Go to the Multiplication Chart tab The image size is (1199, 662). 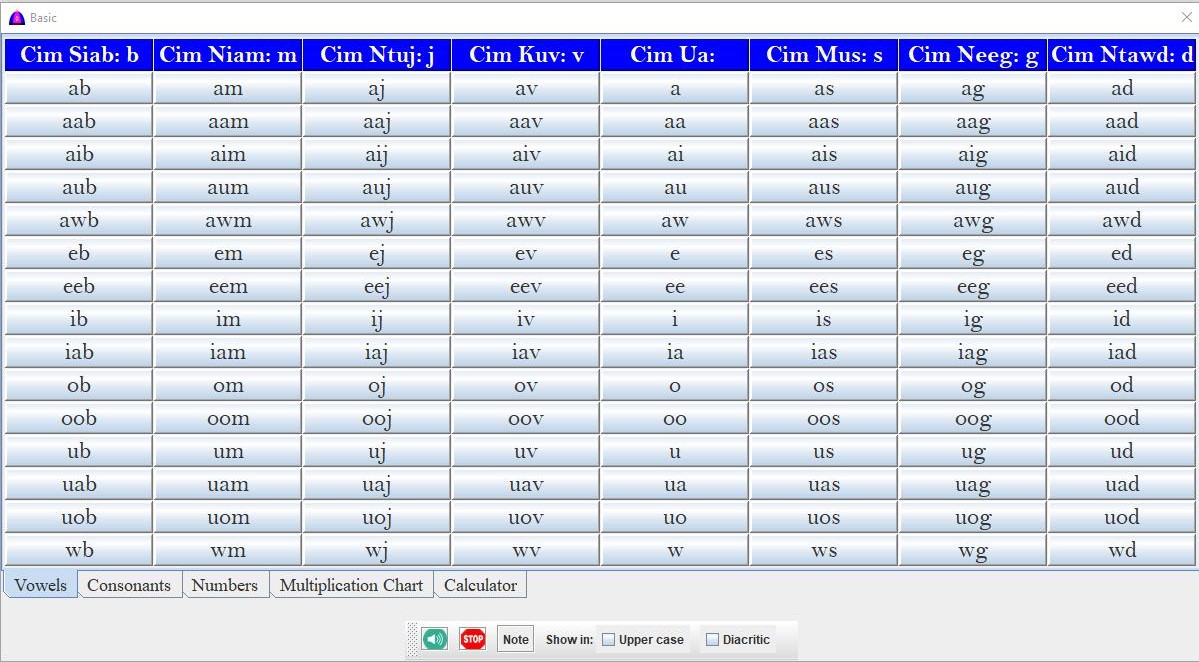click(x=351, y=585)
